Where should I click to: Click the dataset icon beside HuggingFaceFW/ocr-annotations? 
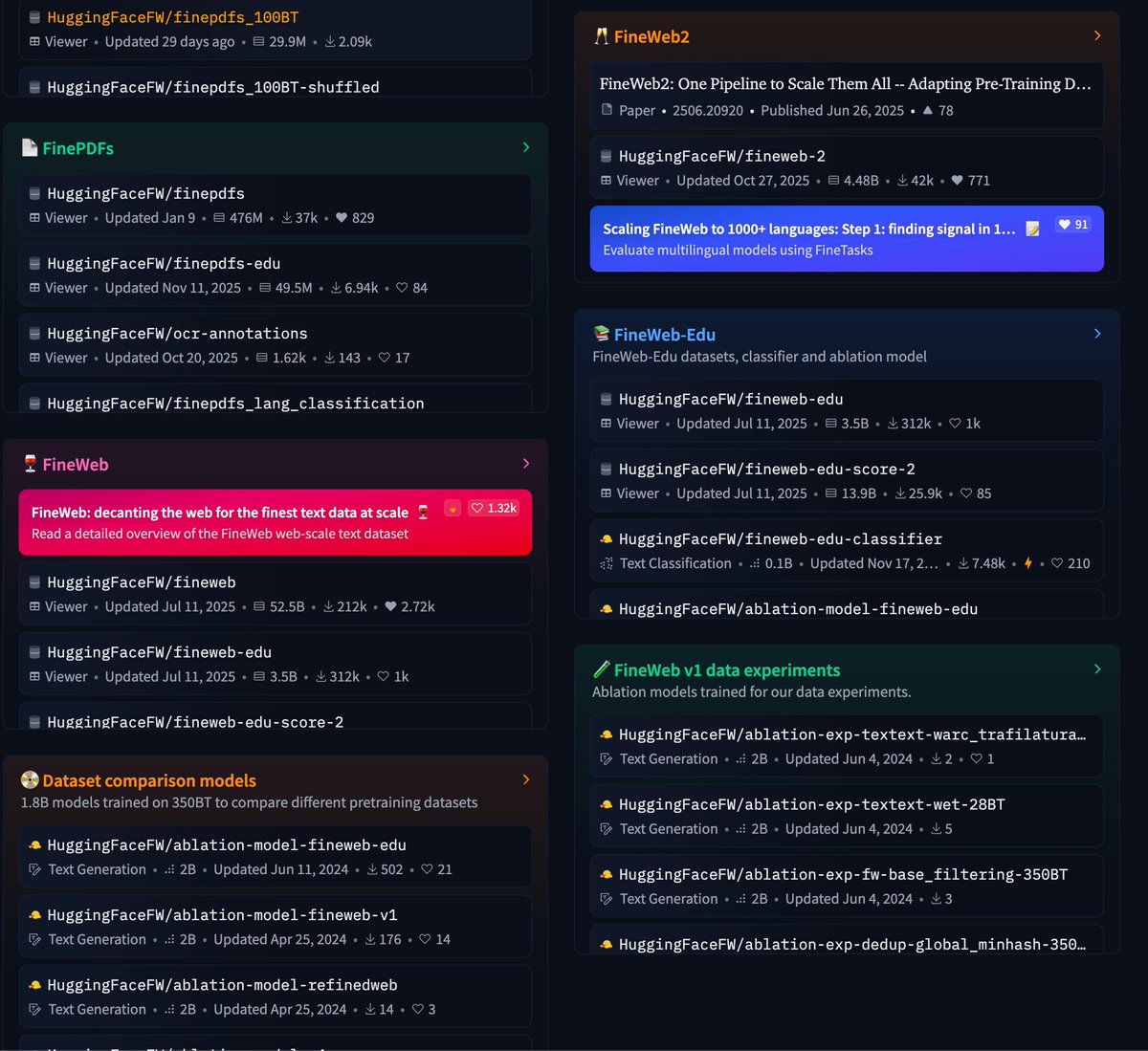pos(34,334)
